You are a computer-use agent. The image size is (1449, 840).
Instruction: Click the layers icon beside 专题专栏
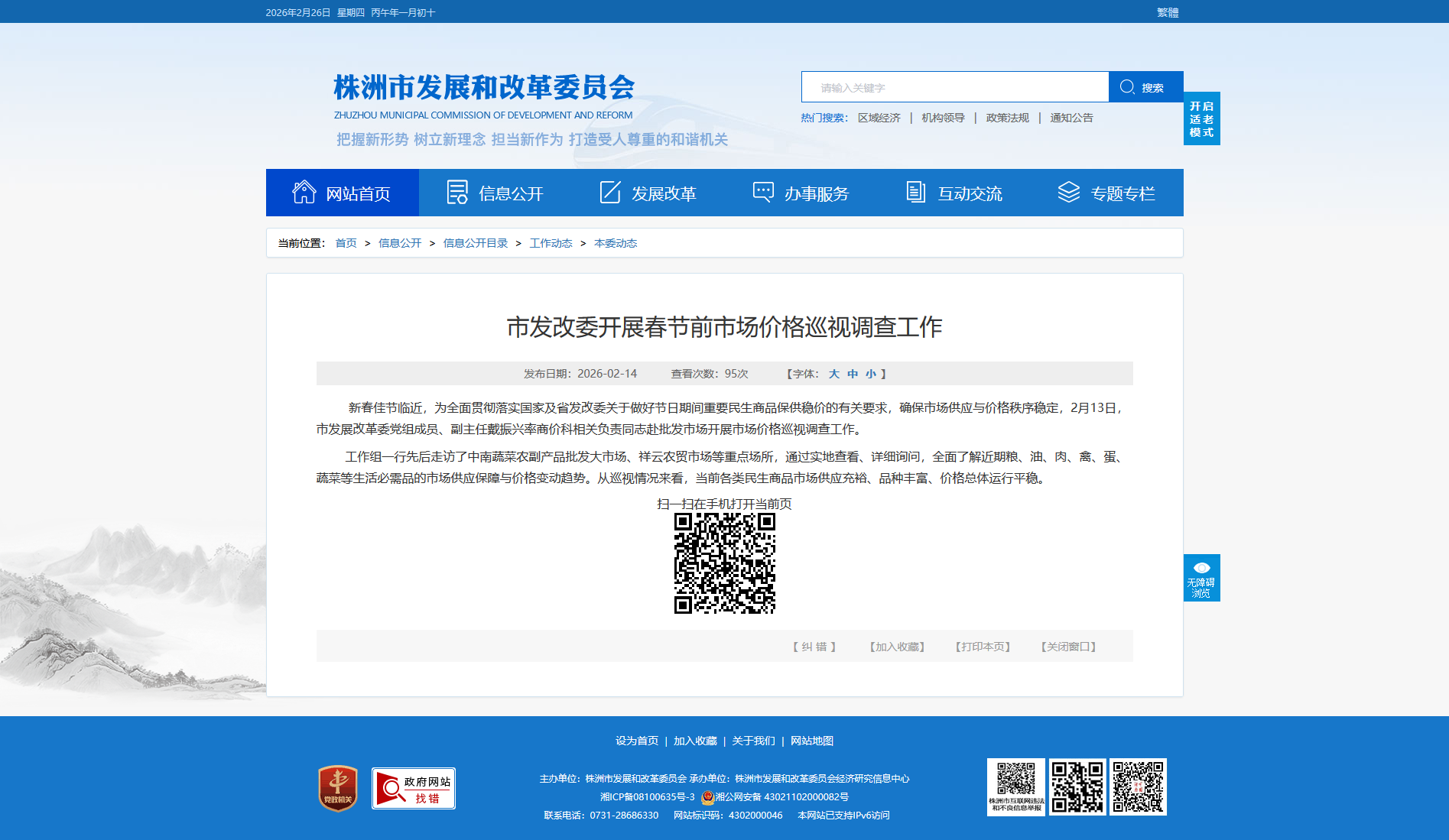tap(1068, 193)
